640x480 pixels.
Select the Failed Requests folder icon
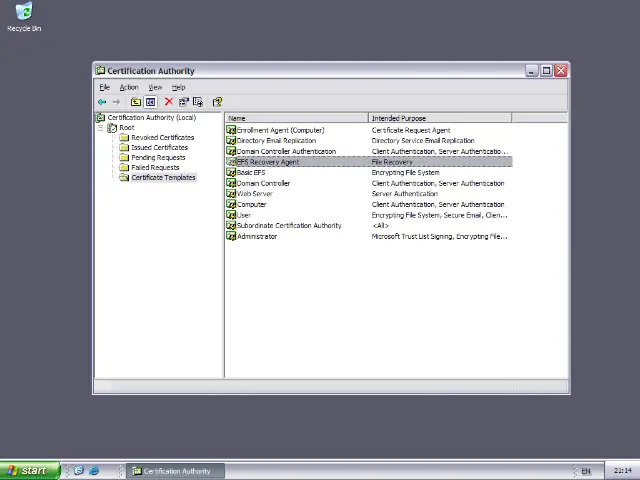pyautogui.click(x=124, y=167)
